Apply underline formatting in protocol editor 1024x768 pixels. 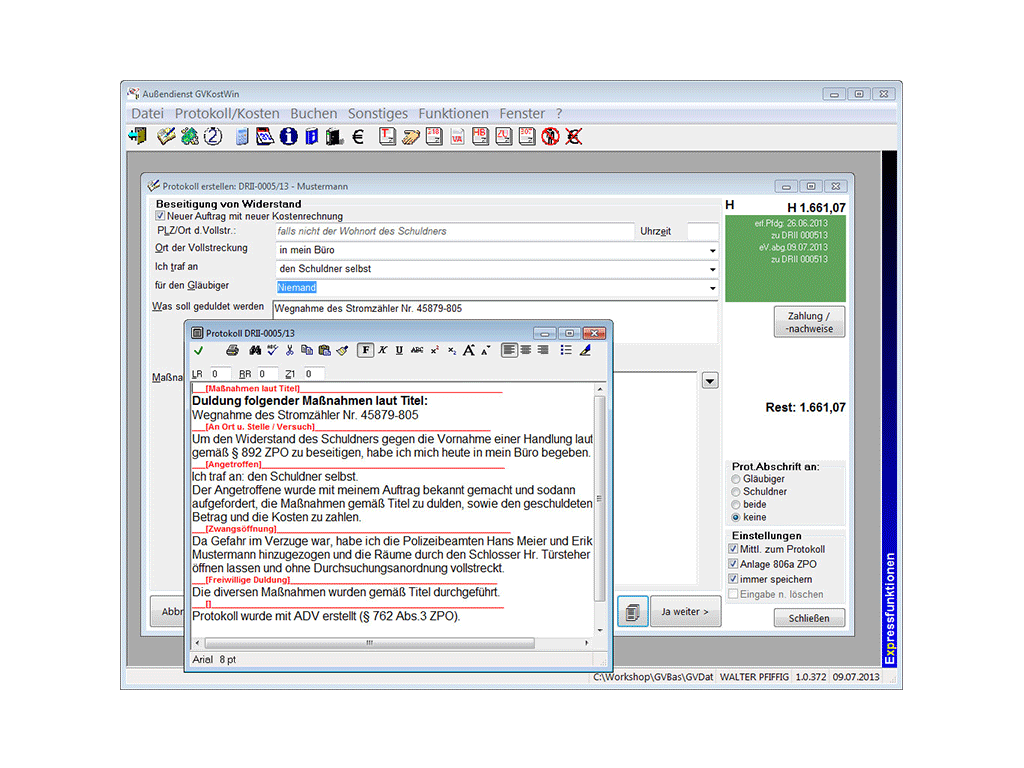point(399,350)
